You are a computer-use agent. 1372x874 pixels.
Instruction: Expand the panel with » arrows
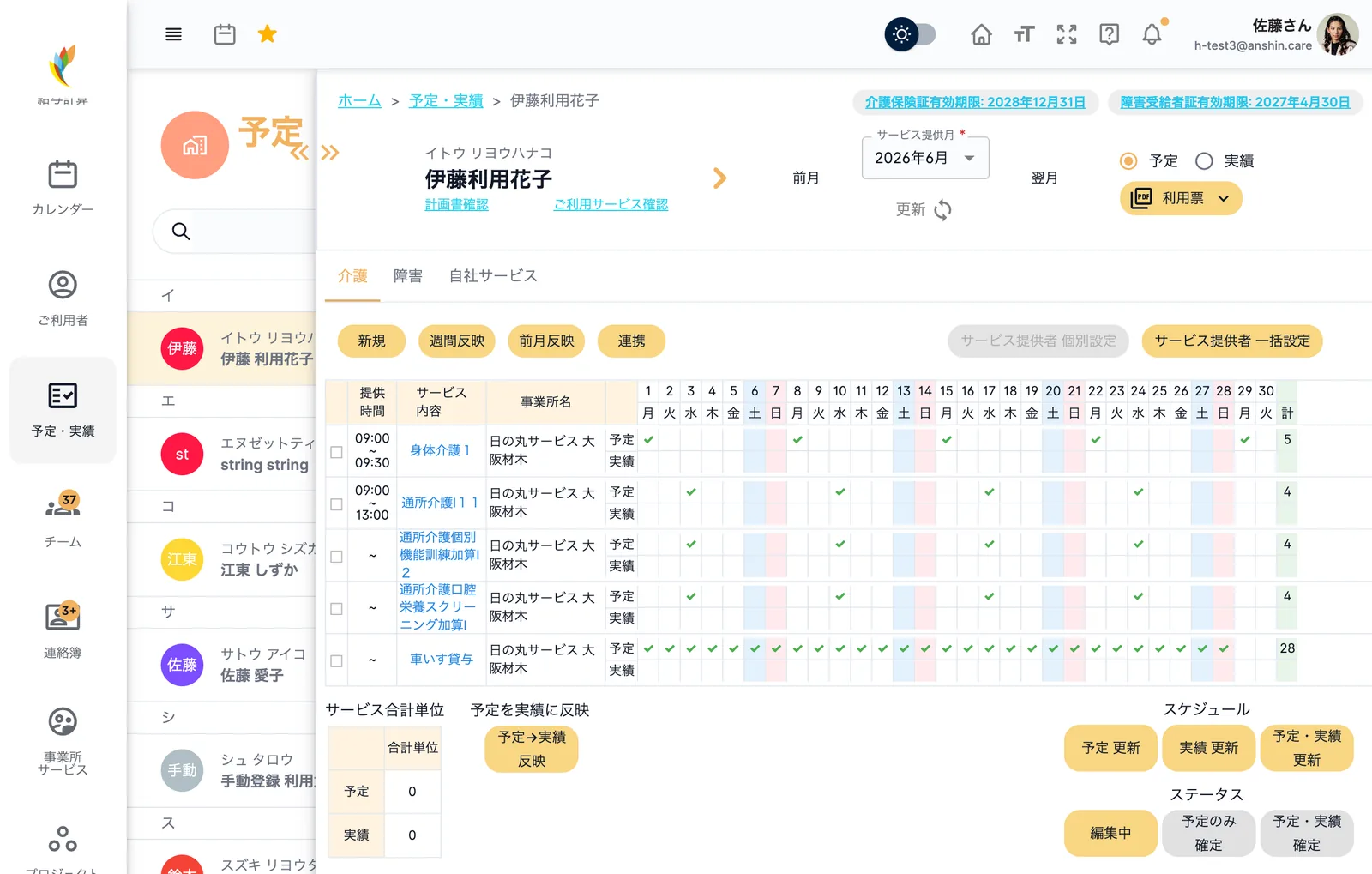[330, 153]
